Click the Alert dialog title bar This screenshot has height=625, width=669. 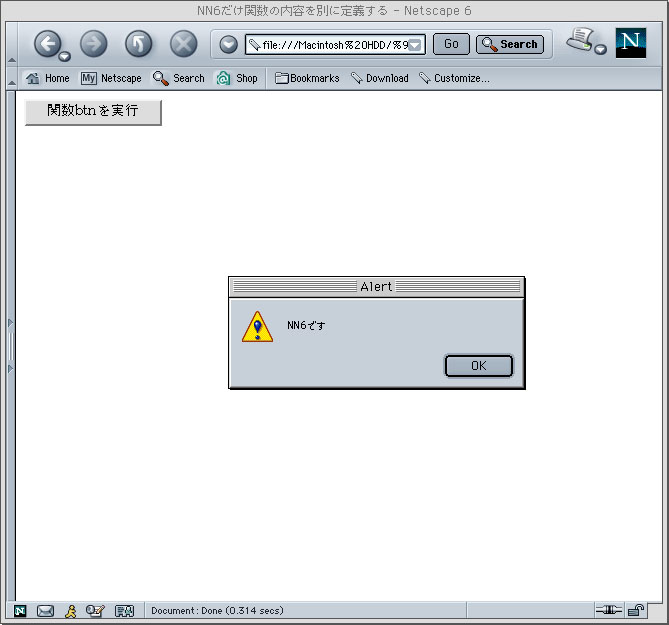point(376,287)
